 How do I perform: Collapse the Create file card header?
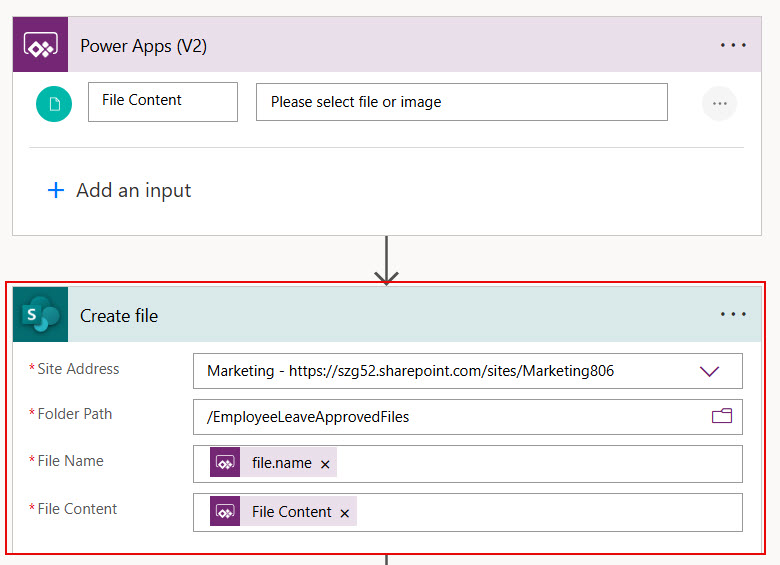(x=387, y=314)
